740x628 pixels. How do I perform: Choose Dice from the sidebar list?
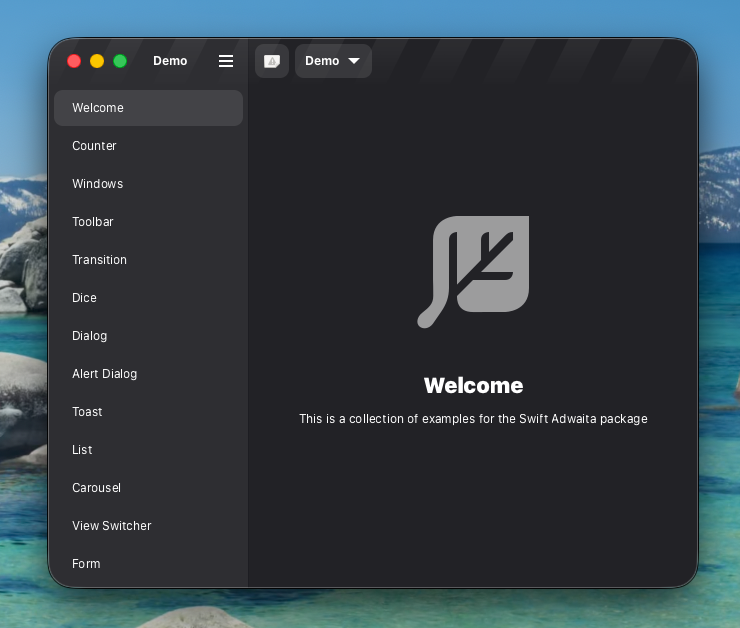(148, 298)
